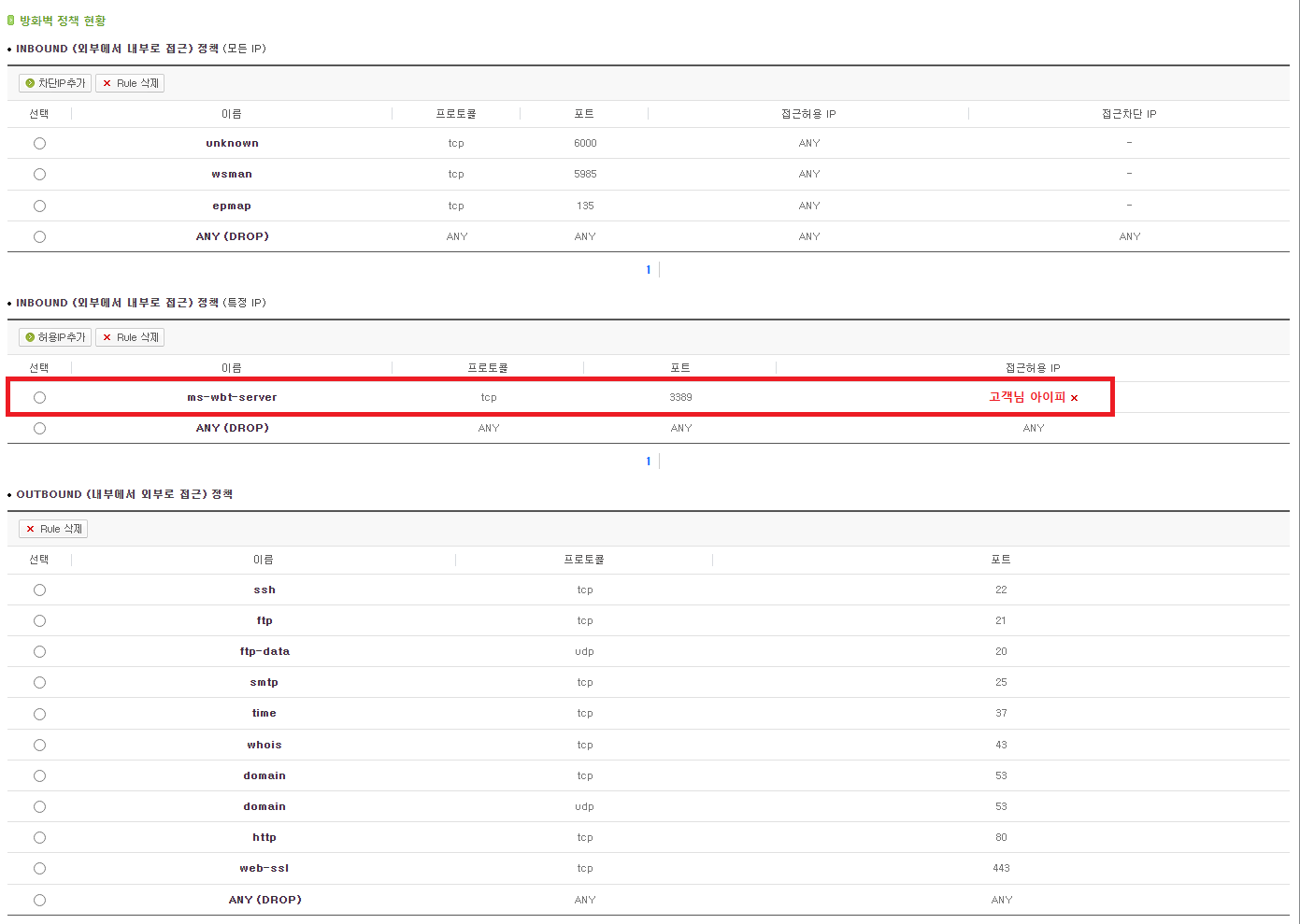Viewport: 1300px width, 924px height.
Task: Open page 1 under the specific IP inbound table
Action: 648,461
